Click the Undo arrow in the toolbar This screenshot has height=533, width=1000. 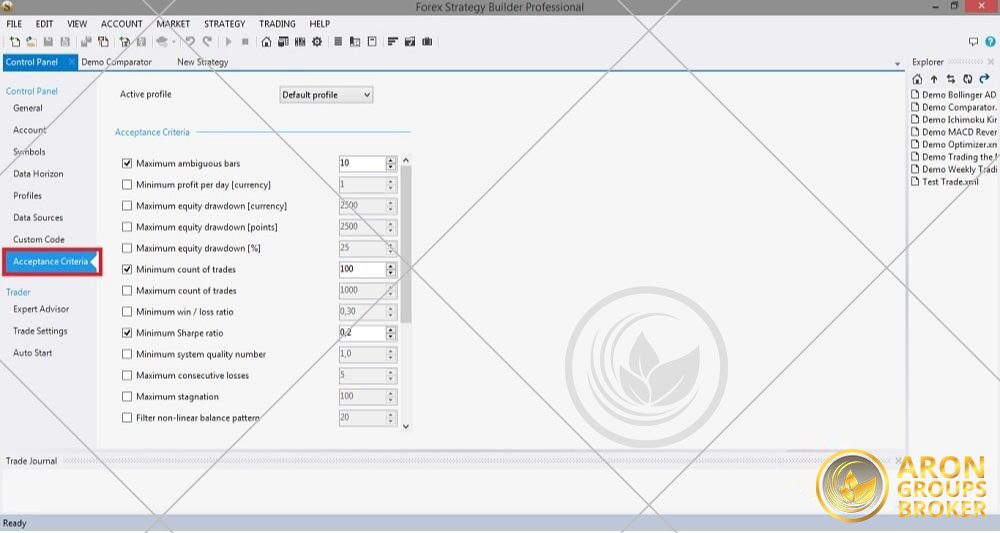[x=190, y=42]
